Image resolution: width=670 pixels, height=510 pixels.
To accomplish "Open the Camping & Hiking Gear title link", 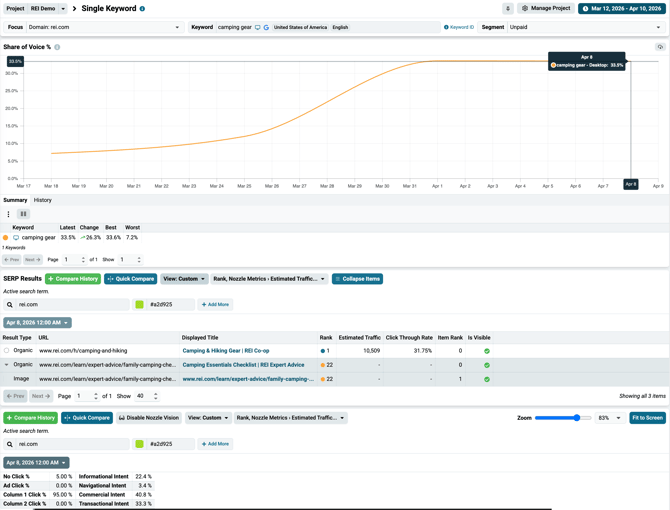I will point(225,351).
